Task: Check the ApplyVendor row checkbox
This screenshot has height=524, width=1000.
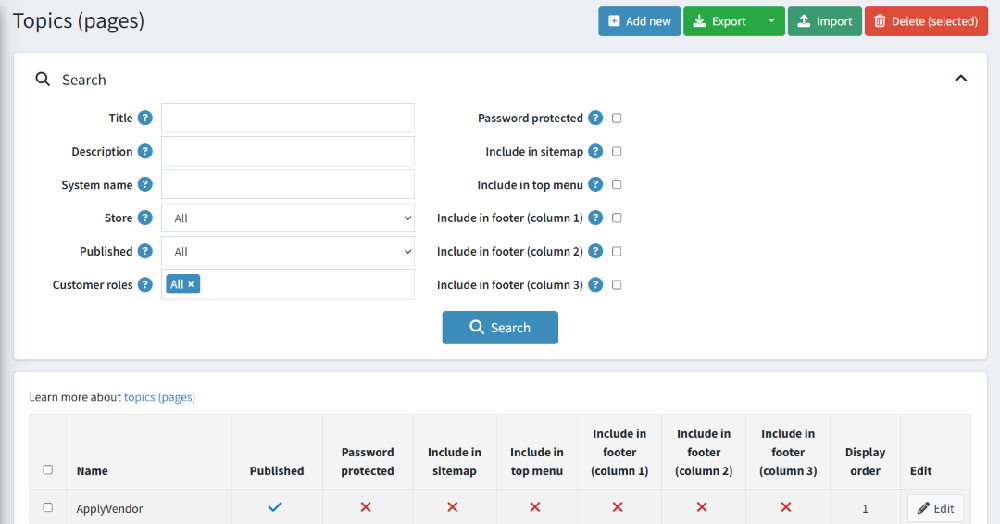Action: 48,507
